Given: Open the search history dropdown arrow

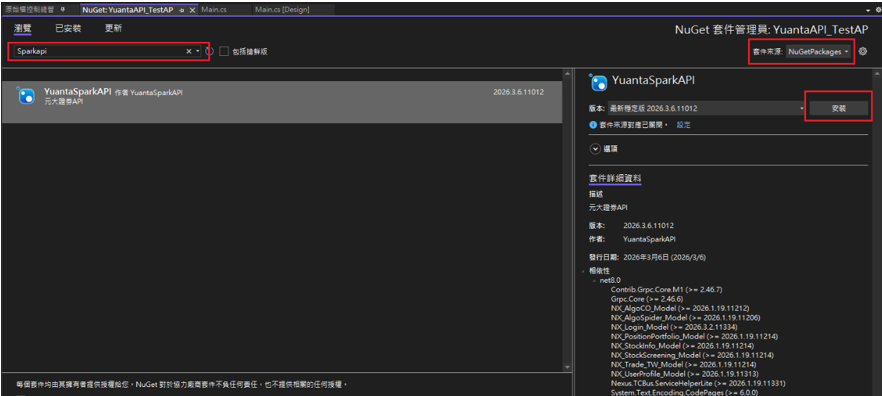Looking at the screenshot, I should tap(197, 51).
